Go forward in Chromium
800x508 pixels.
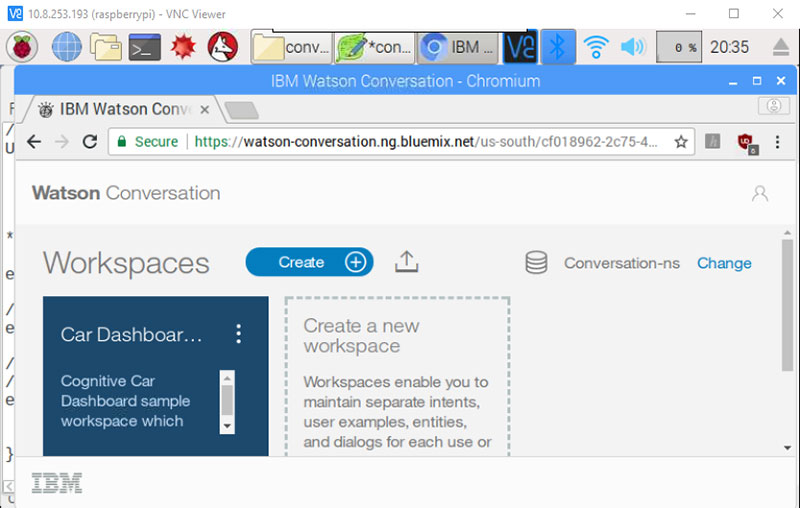click(62, 141)
